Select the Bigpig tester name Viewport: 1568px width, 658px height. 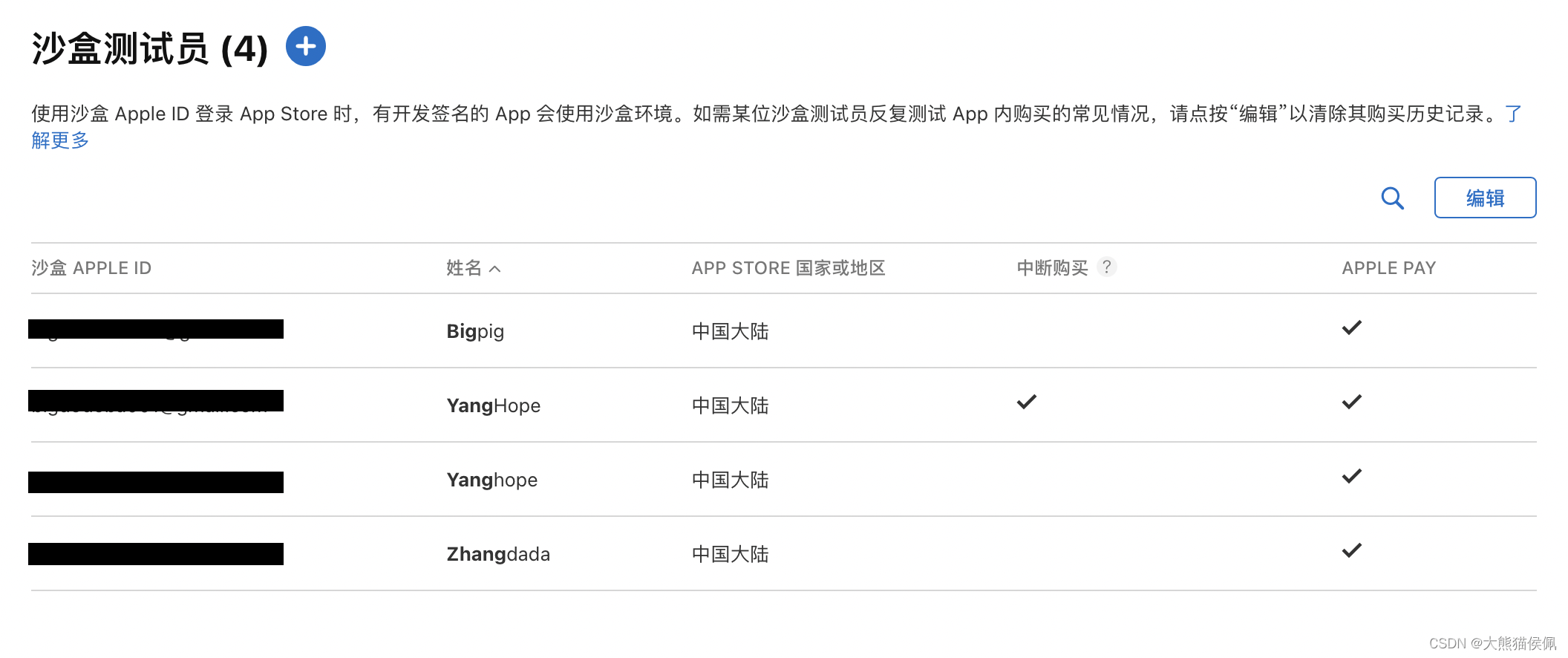point(475,331)
